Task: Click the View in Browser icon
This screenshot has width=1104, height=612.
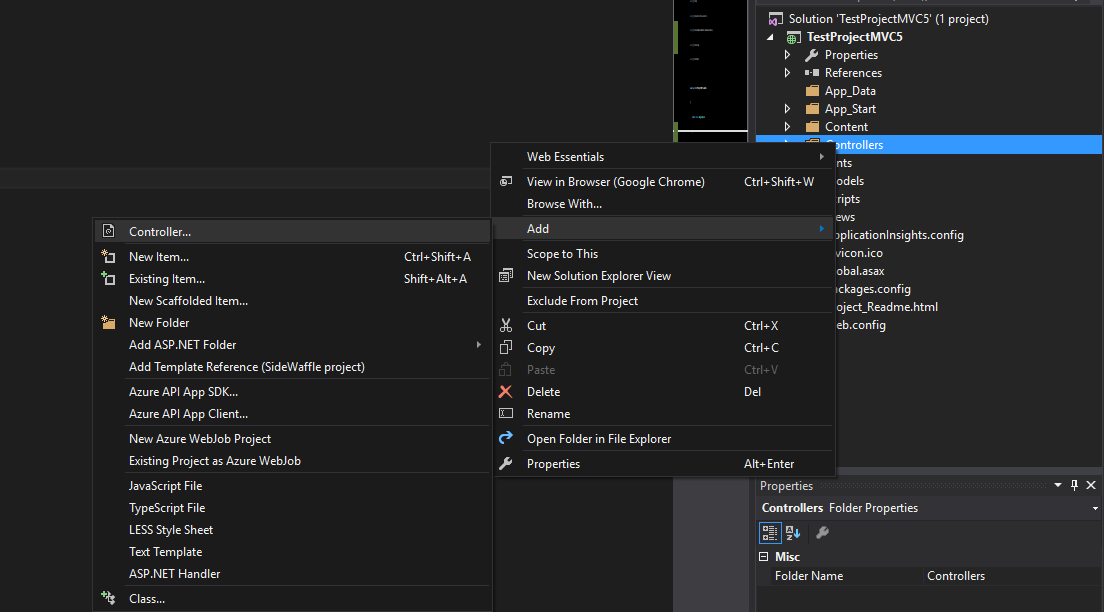Action: [x=506, y=182]
